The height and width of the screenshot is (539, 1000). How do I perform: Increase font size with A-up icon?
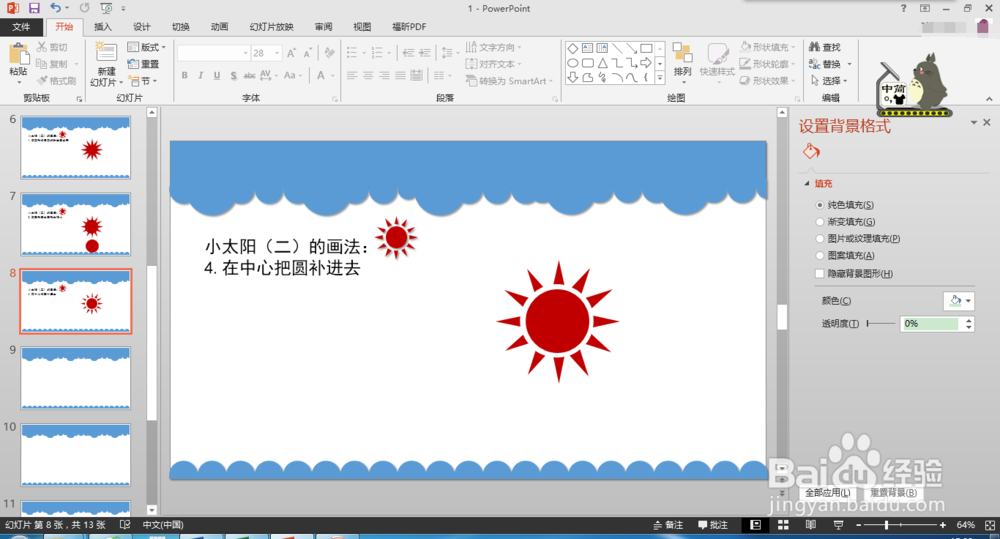(291, 53)
